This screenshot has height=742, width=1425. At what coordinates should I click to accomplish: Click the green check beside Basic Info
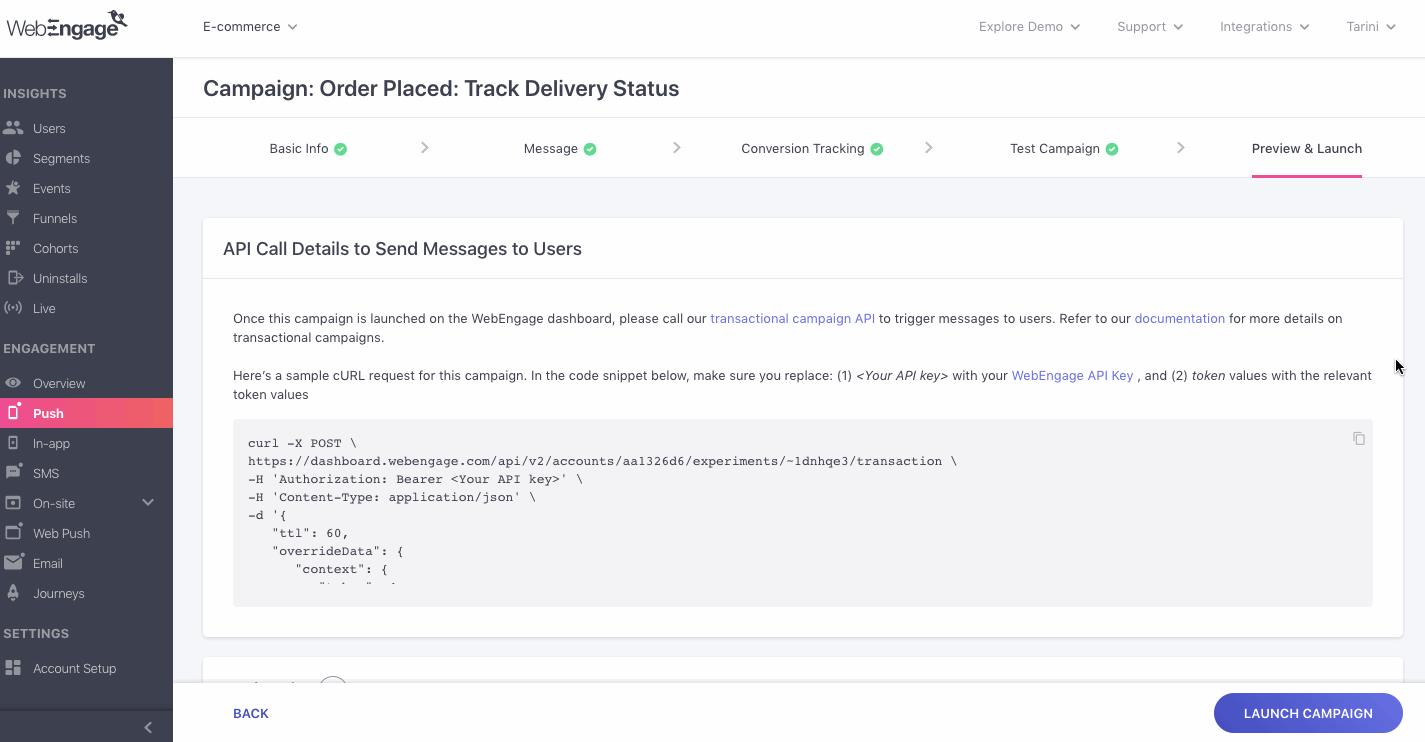pyautogui.click(x=340, y=149)
